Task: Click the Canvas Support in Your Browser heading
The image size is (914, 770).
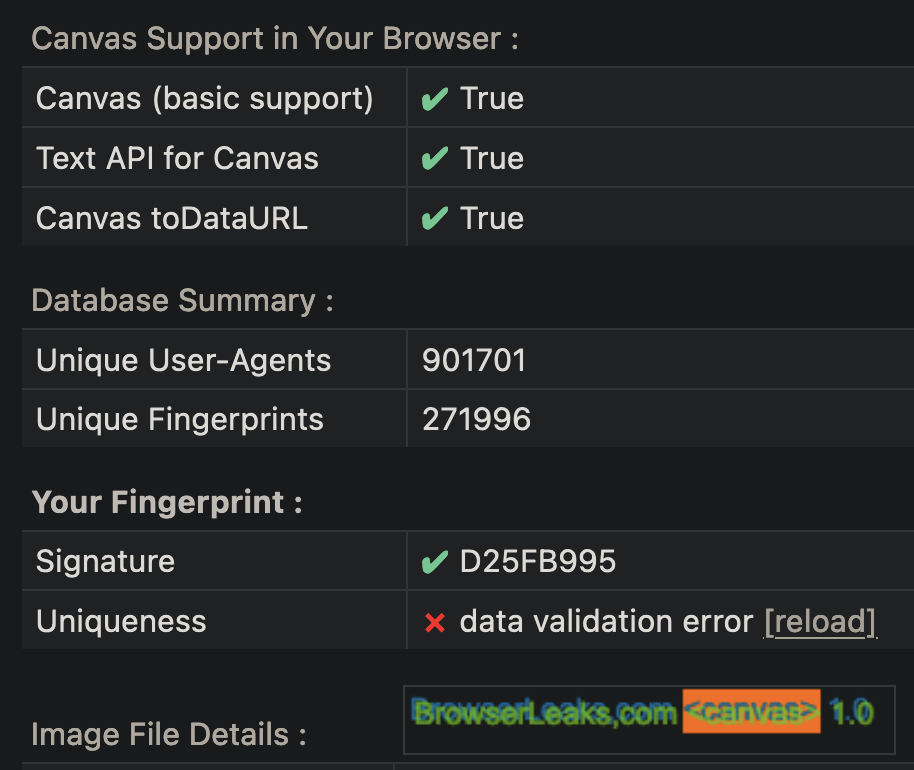Action: [275, 39]
